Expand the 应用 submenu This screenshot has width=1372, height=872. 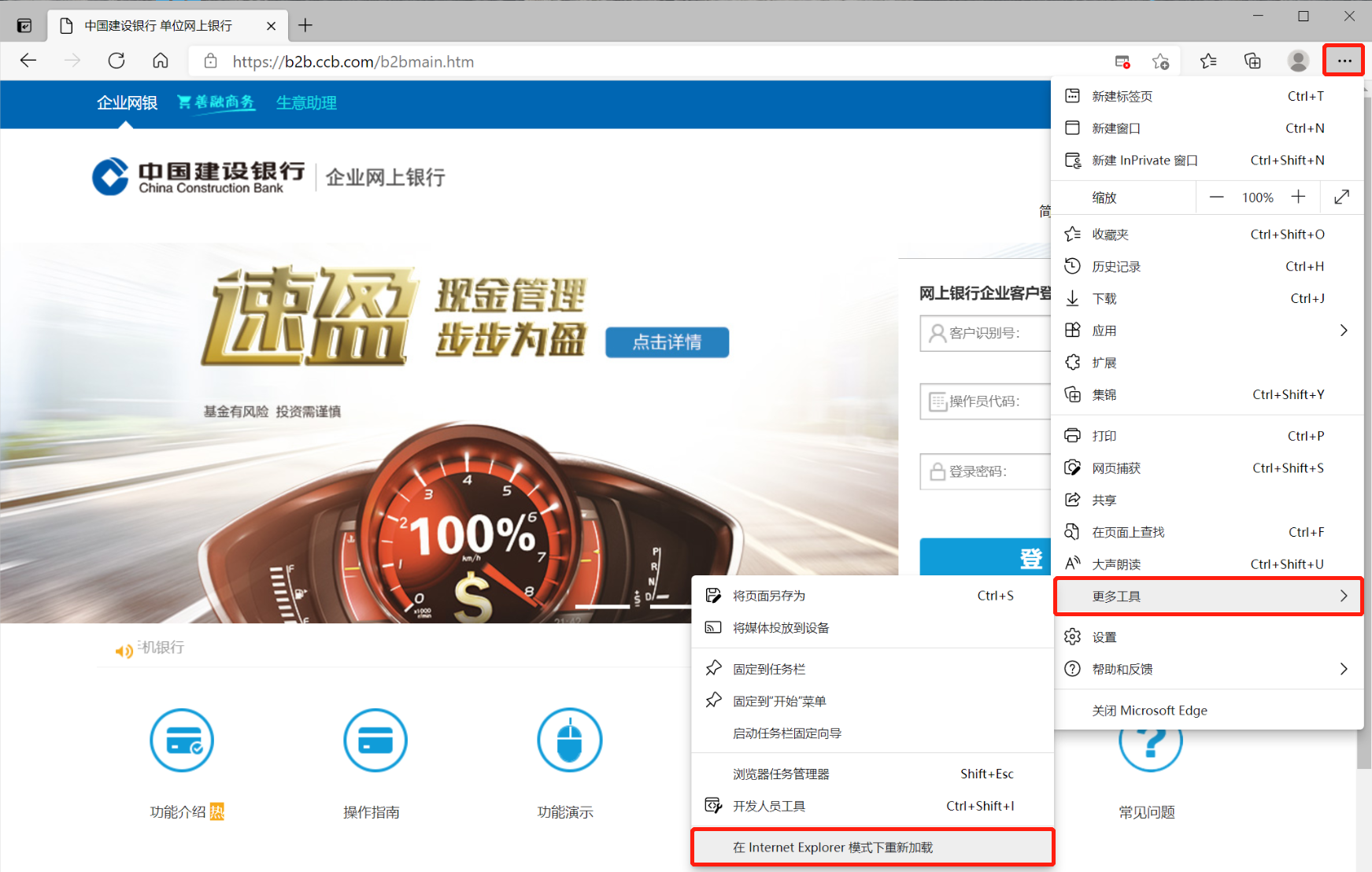tap(1207, 331)
